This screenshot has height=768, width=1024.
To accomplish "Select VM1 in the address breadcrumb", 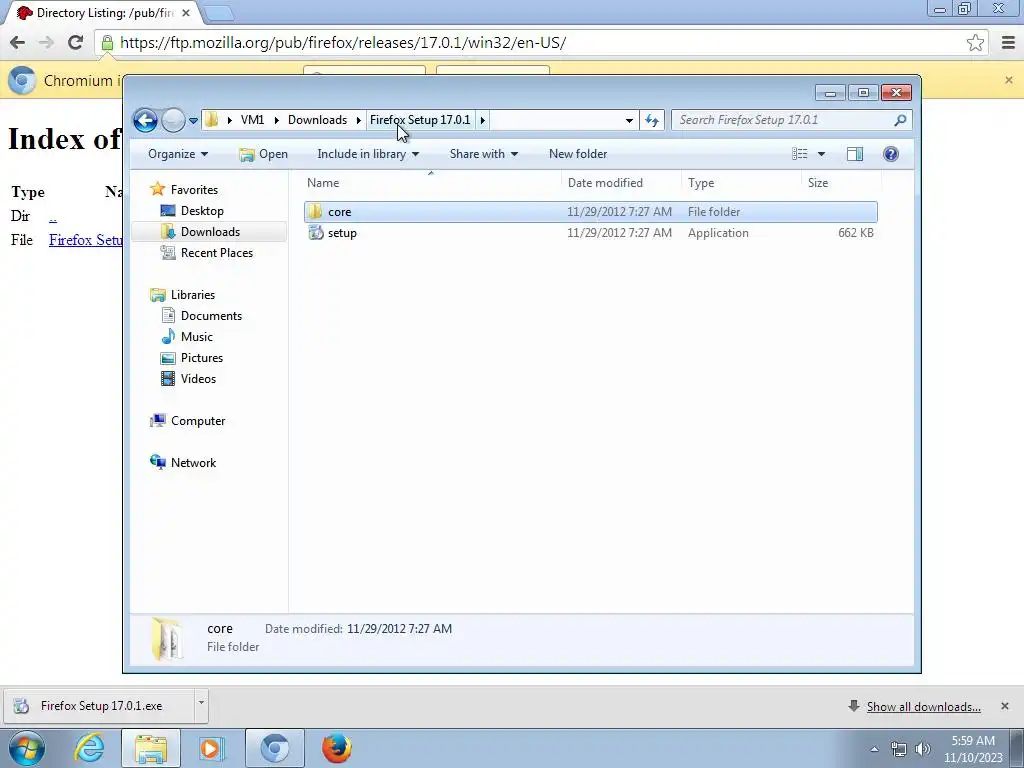I will (x=252, y=120).
